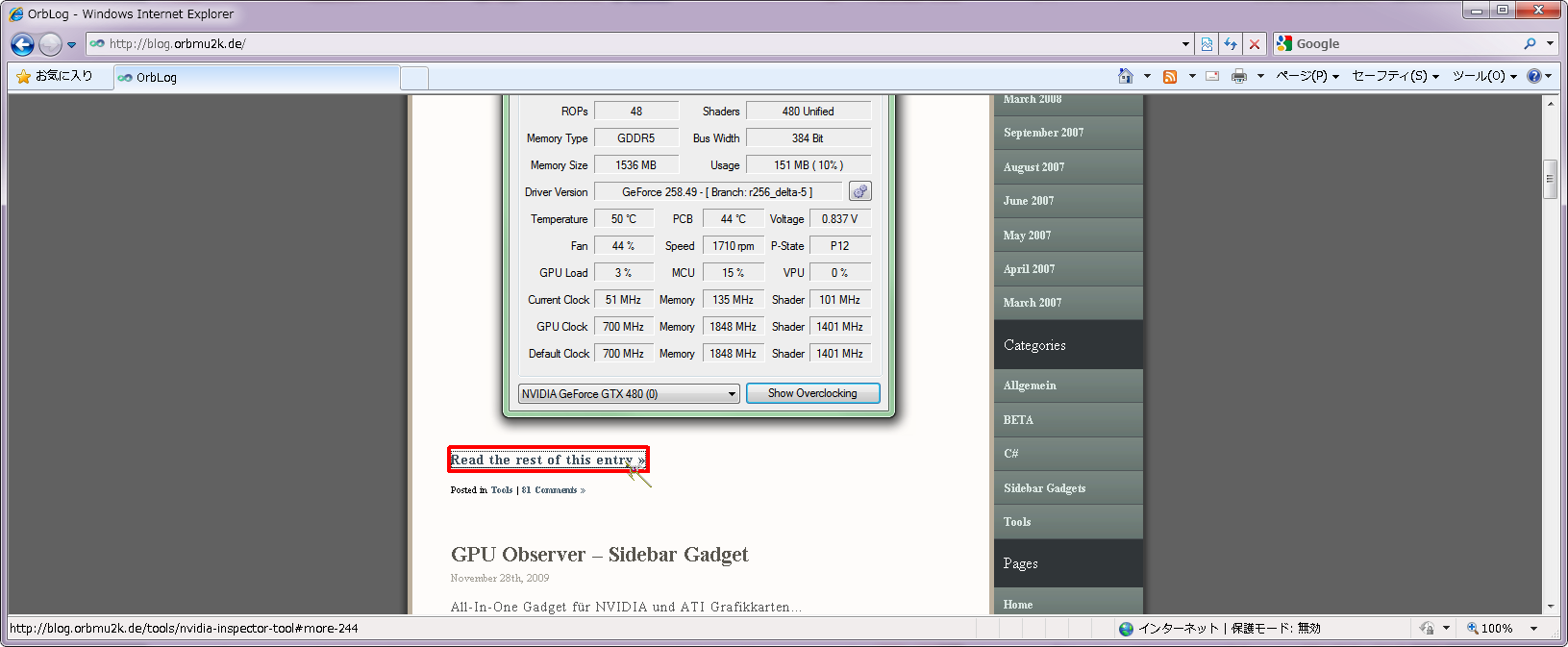Open Favorites with the star button
1568x647 pixels.
pyautogui.click(x=55, y=76)
